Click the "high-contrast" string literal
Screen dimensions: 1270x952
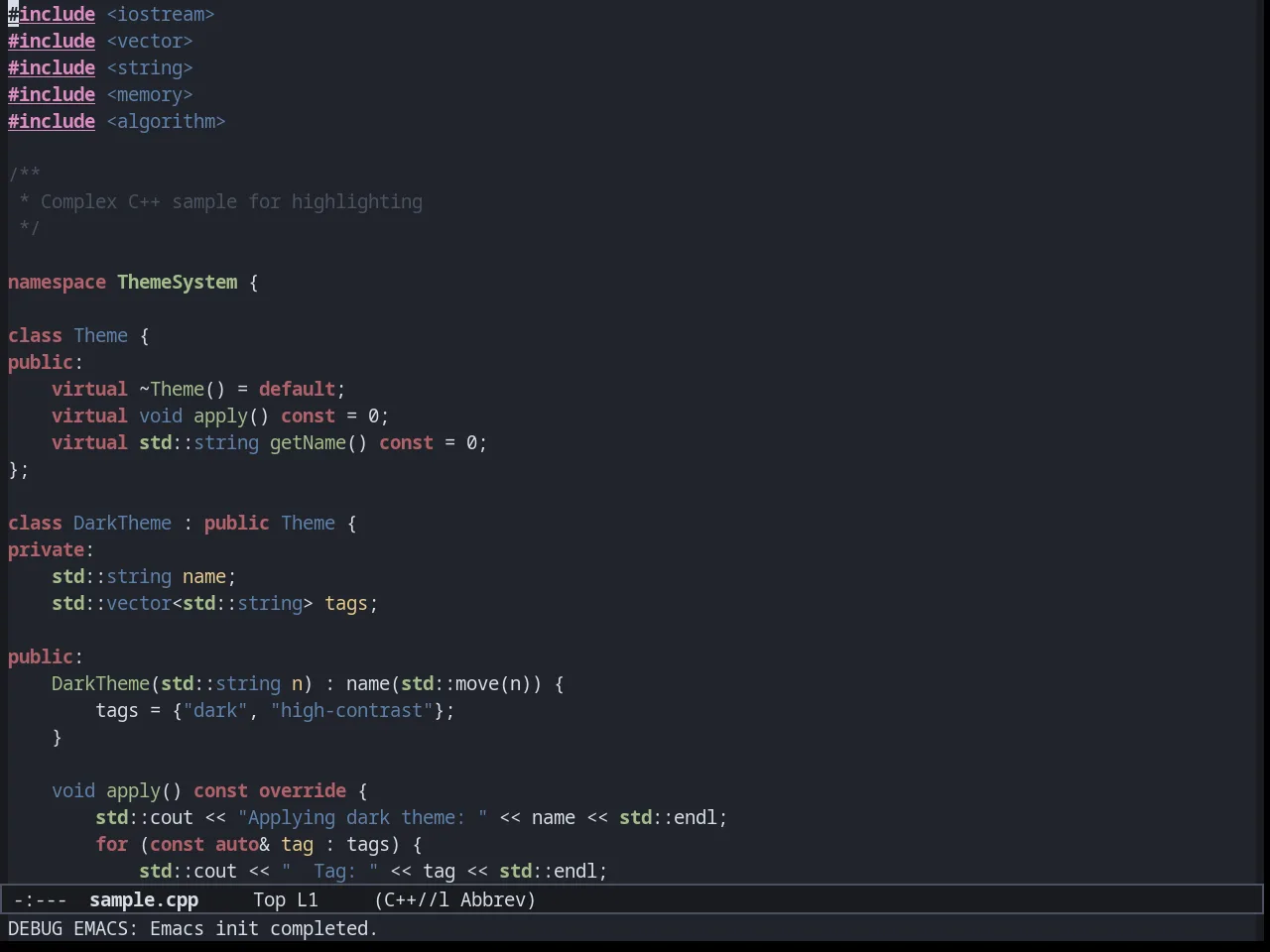[351, 711]
